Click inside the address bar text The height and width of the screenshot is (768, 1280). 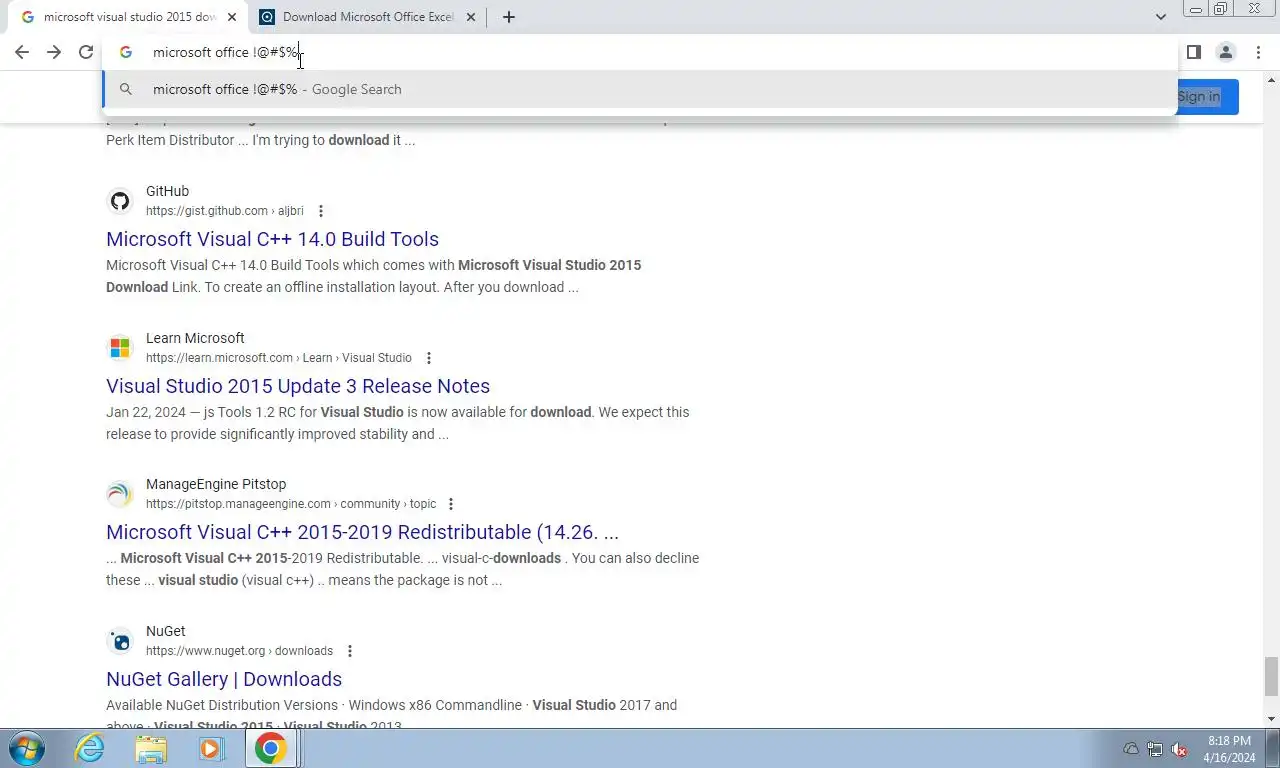(225, 52)
